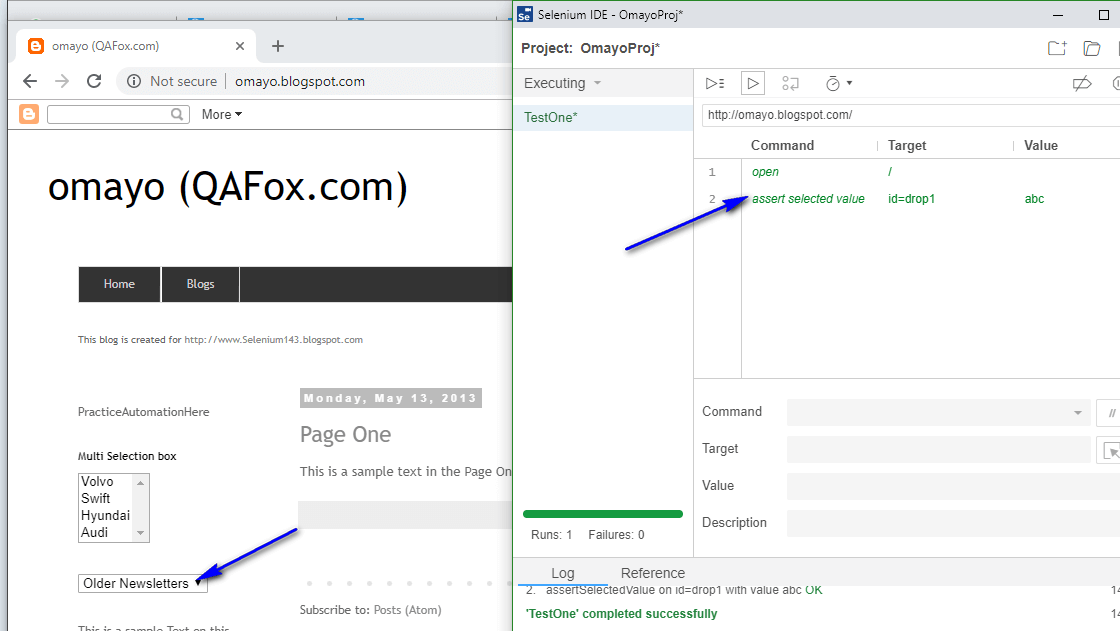The image size is (1120, 631).
Task: Click the id=drop1 target cell
Action: click(911, 199)
